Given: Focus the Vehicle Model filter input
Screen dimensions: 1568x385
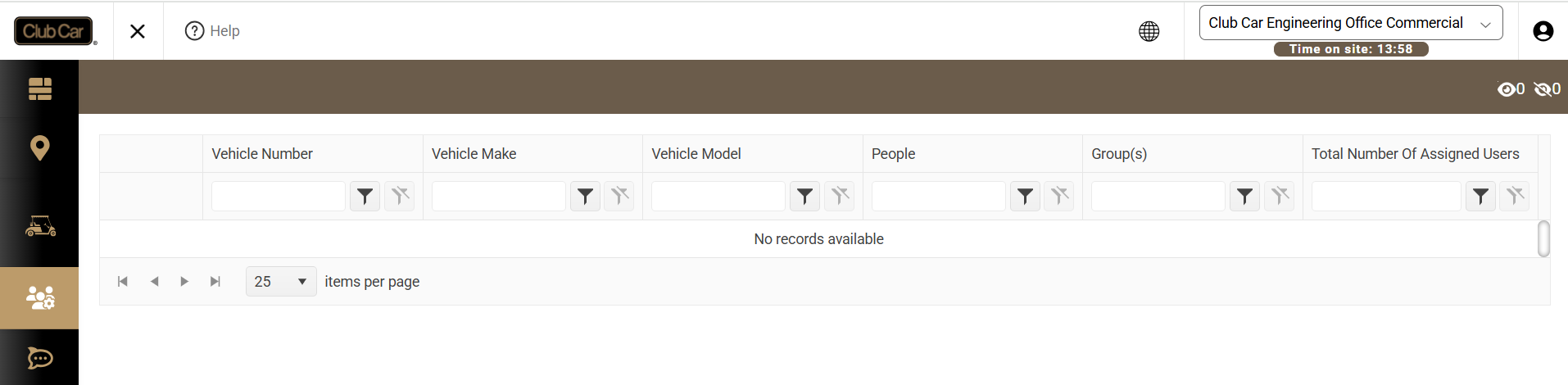Looking at the screenshot, I should (718, 197).
